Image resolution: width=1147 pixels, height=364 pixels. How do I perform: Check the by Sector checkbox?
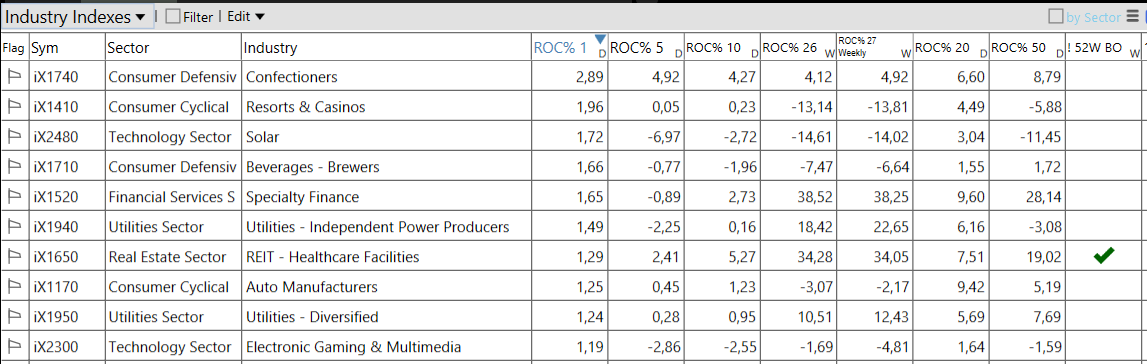1056,16
